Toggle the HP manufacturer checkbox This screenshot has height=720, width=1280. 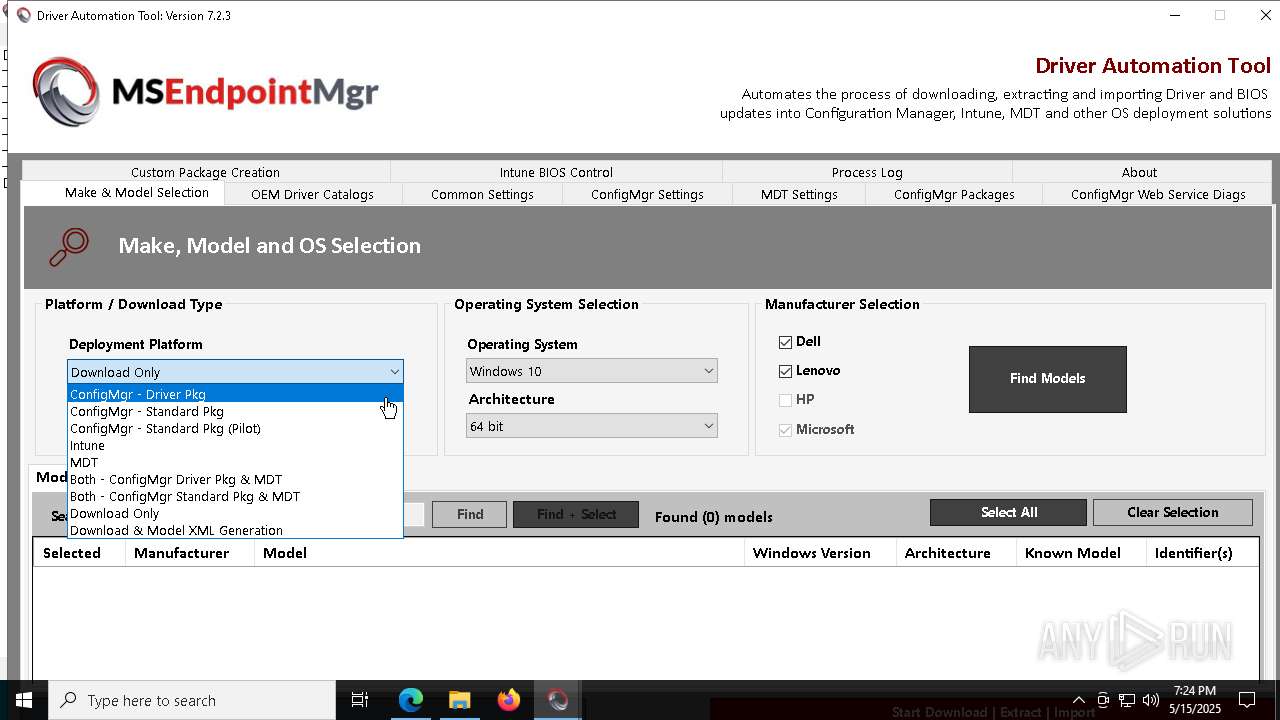[785, 400]
